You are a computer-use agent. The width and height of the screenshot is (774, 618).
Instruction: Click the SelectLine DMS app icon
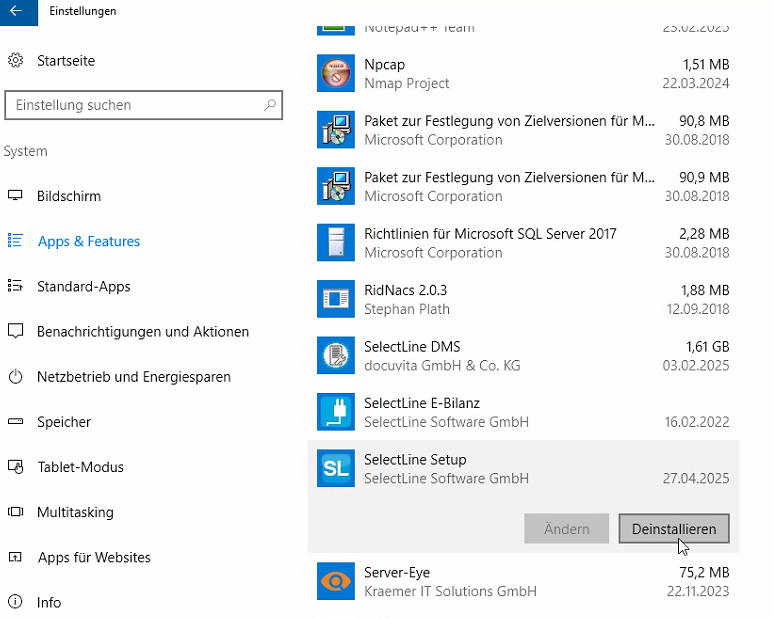click(336, 355)
